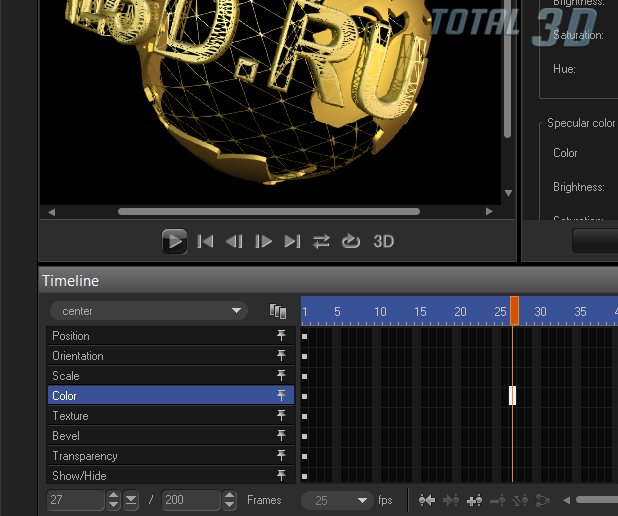Select the Transparency property row

[x=171, y=456]
